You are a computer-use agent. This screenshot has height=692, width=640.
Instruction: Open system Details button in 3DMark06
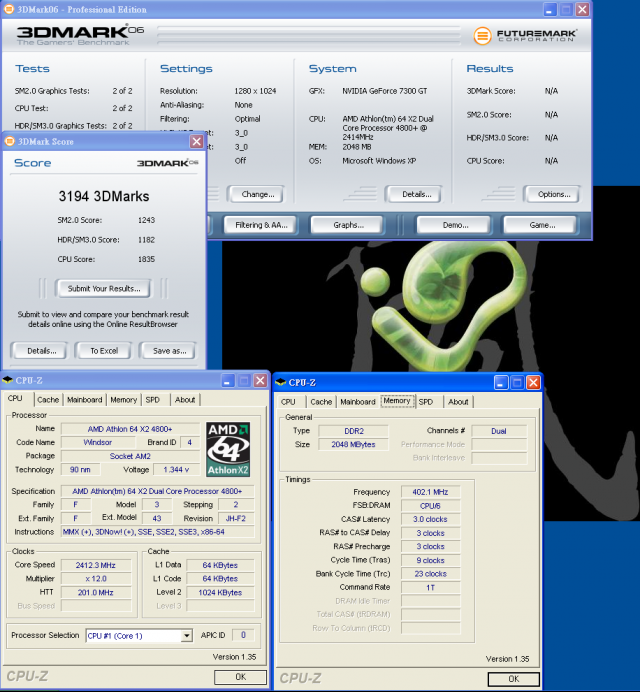[416, 194]
